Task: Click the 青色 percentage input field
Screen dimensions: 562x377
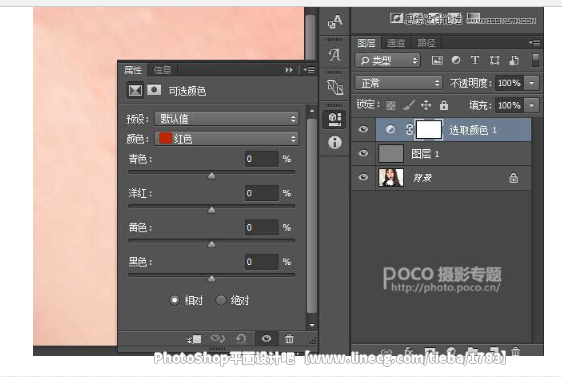Action: click(262, 159)
